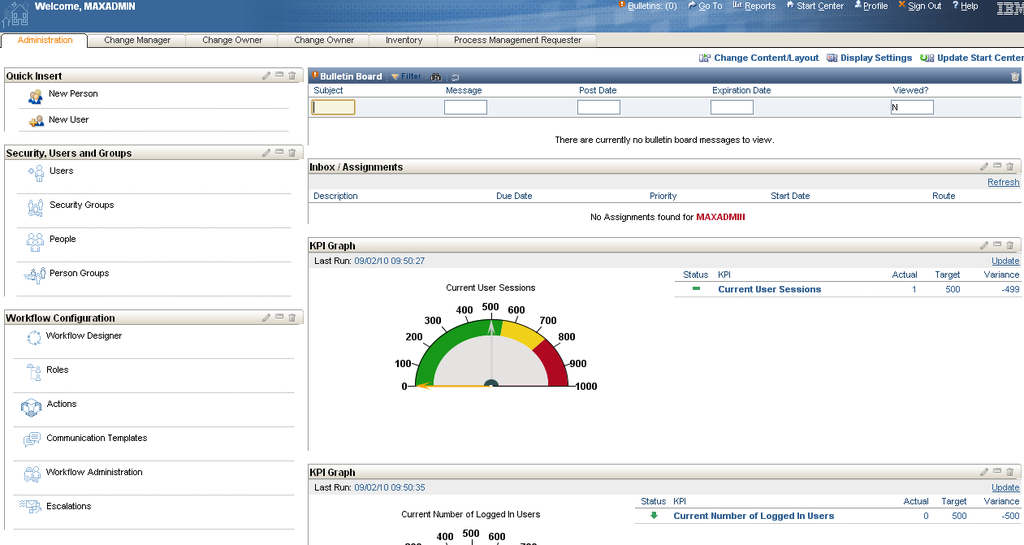Click the binoculars search icon in Bulletin Board
1024x545 pixels.
tap(436, 77)
